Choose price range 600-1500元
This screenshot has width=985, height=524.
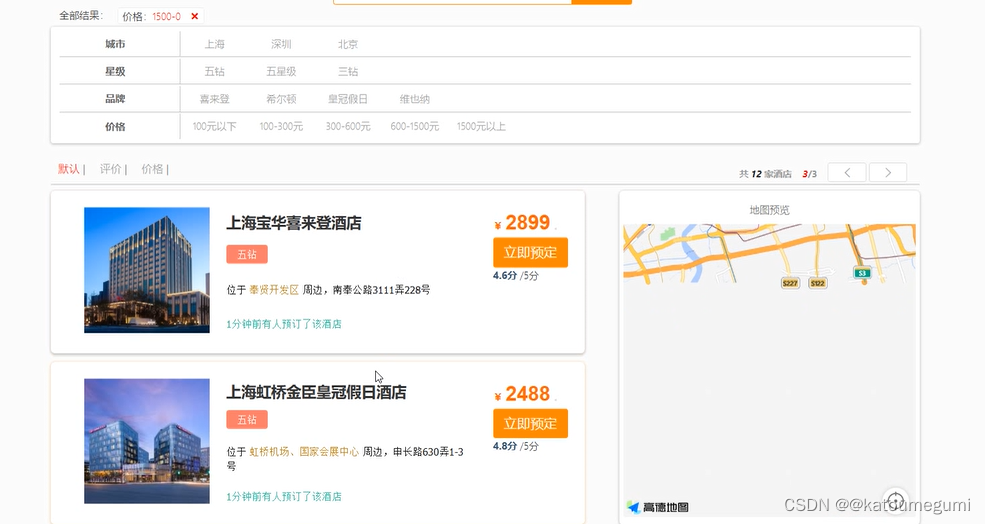415,126
